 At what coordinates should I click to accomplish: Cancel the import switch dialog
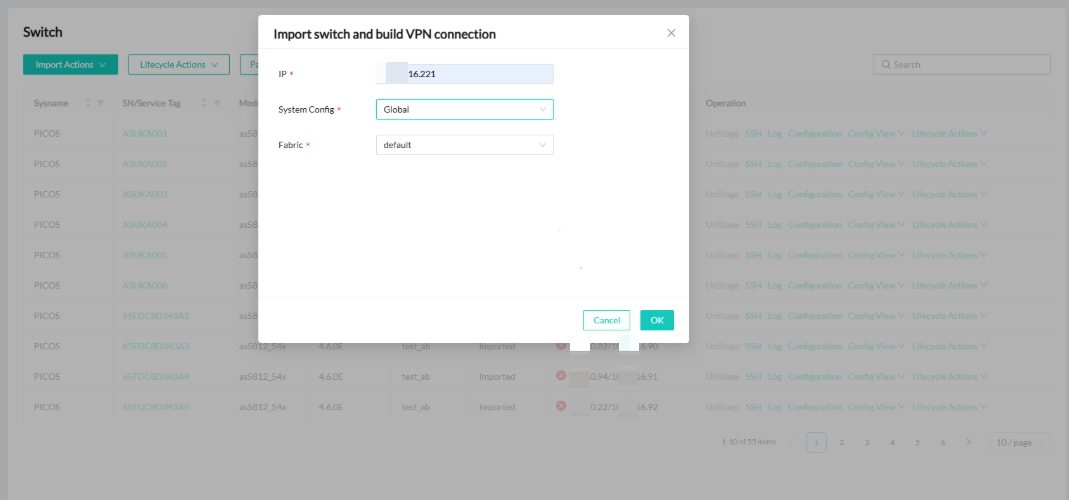(606, 320)
